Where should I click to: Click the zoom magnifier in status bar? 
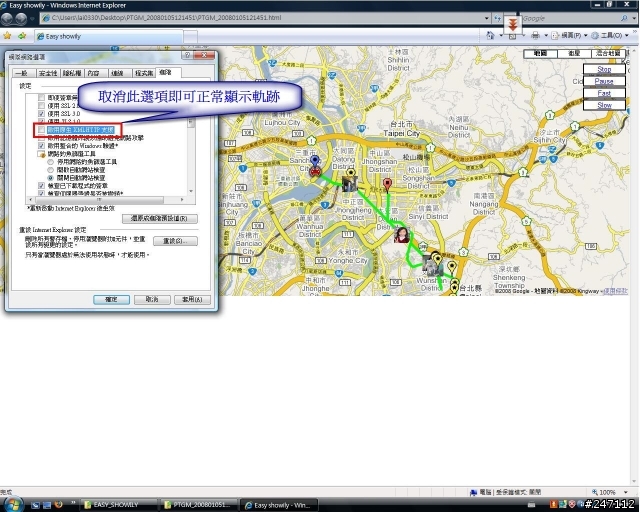595,492
